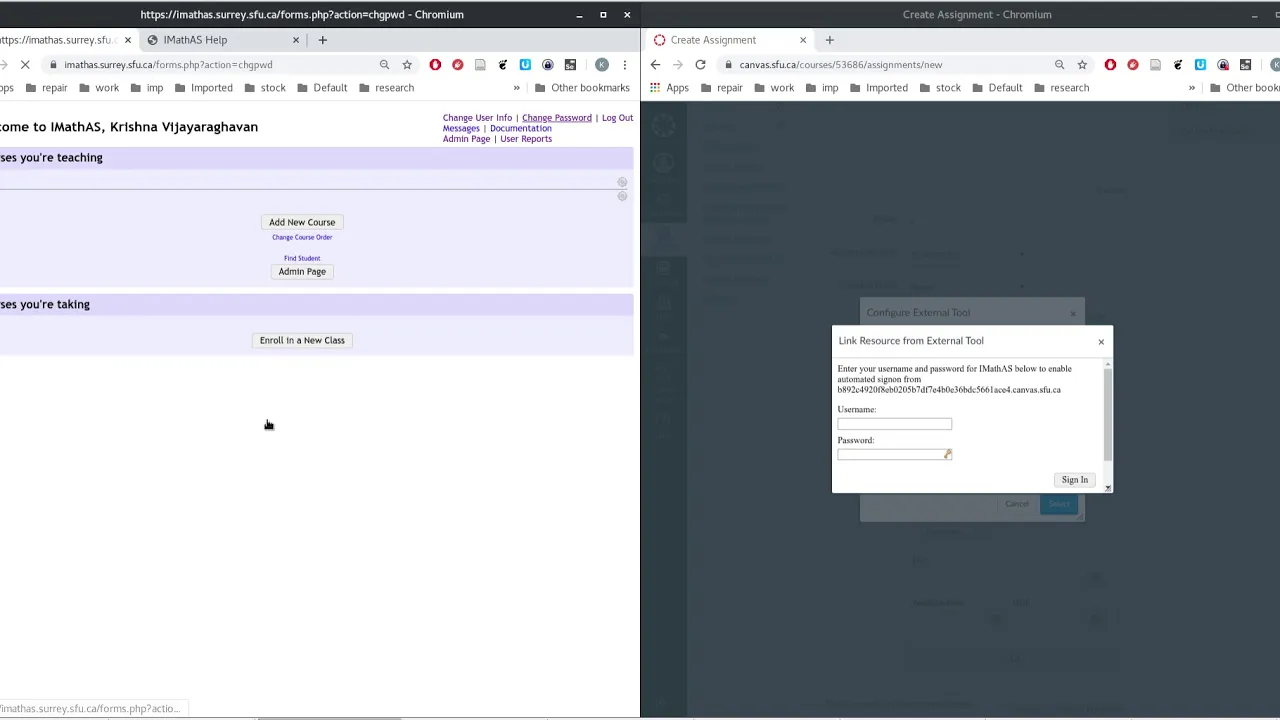1280x720 pixels.
Task: Stop loading the IMathAS page
Action: pos(25,65)
